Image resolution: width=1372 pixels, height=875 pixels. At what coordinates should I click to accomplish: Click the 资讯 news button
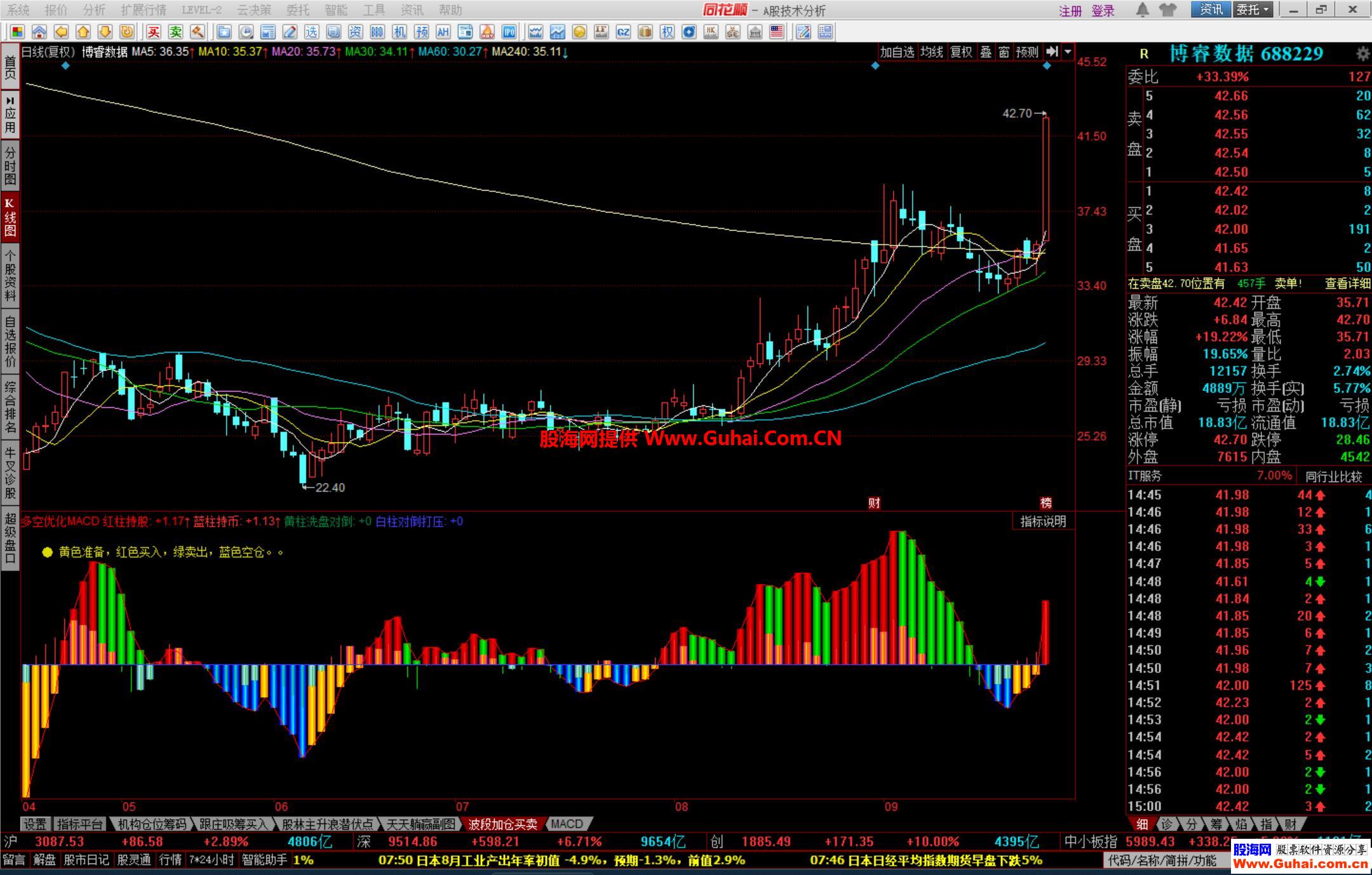pyautogui.click(x=1211, y=10)
